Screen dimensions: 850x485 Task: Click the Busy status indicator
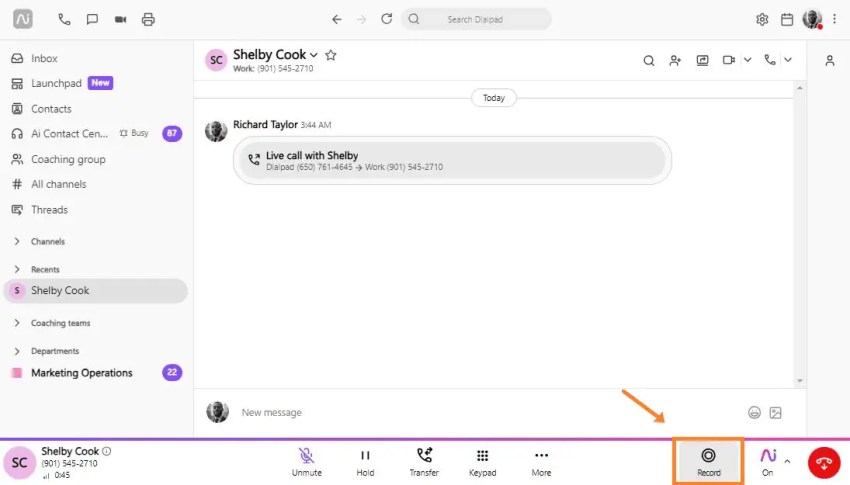coord(134,133)
